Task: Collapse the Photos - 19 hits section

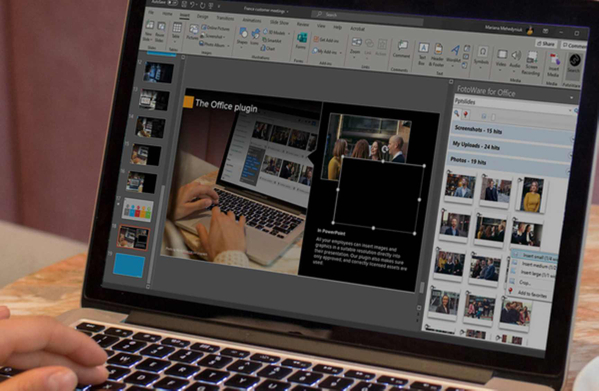Action: click(x=507, y=163)
